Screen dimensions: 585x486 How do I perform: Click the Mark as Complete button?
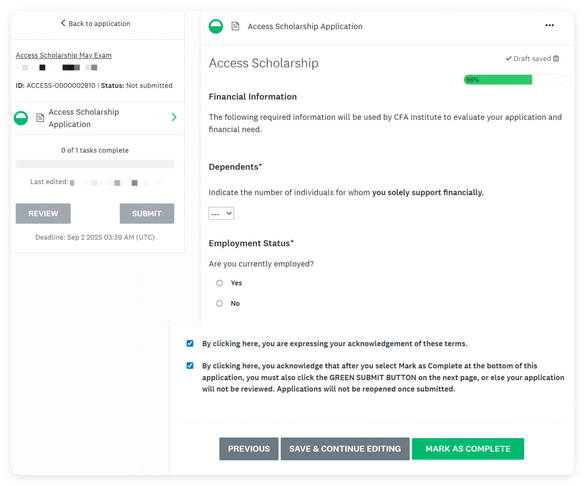[468, 449]
